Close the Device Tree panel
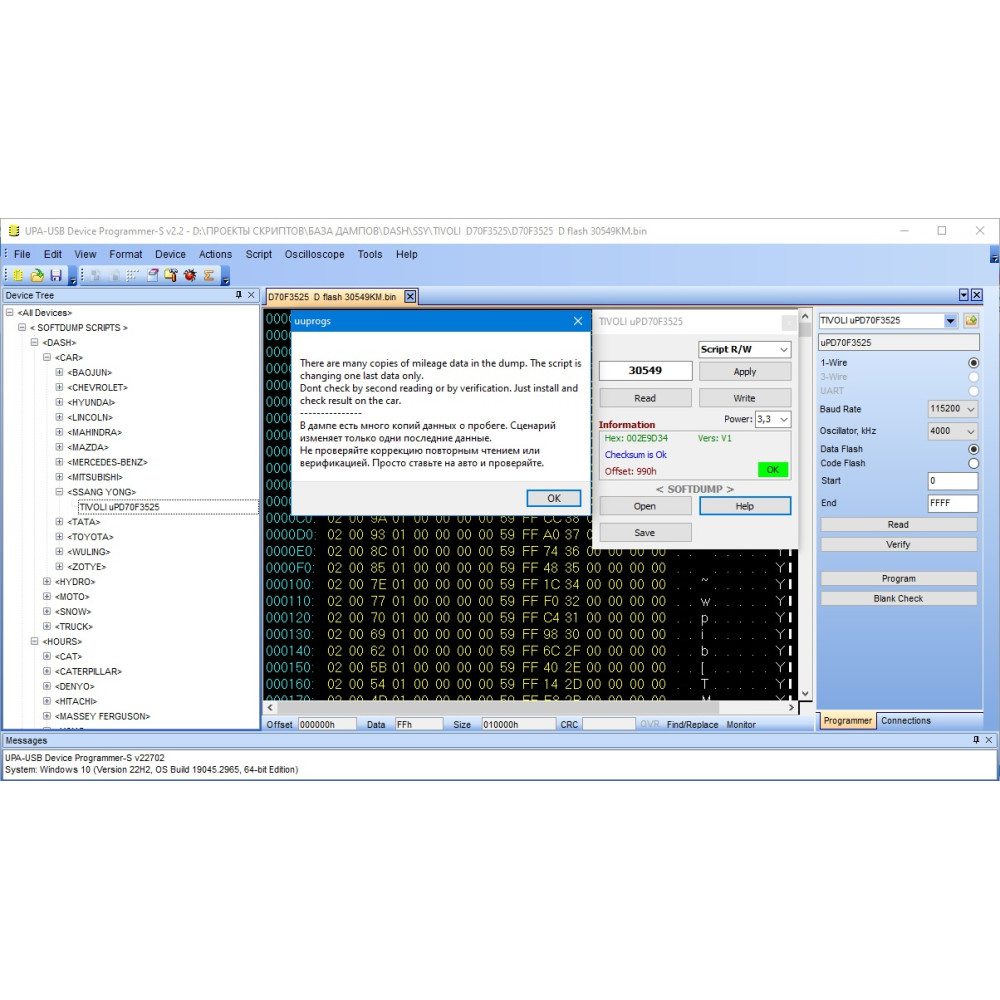This screenshot has width=1000, height=1000. pos(251,295)
